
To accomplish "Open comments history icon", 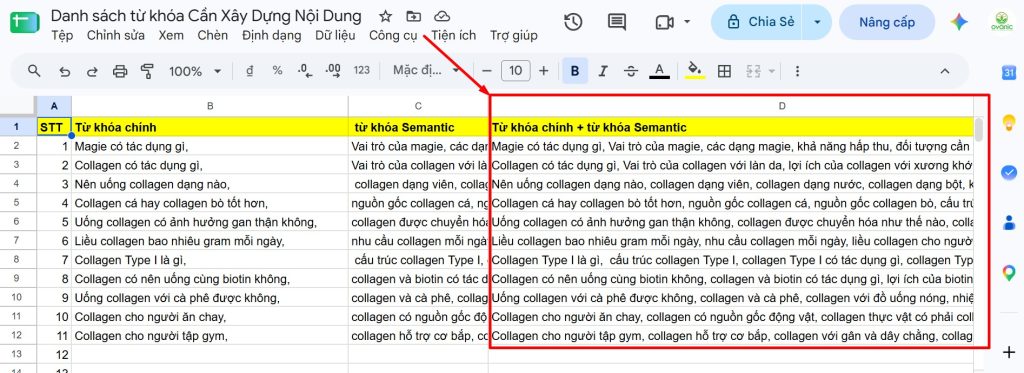I will 616,22.
